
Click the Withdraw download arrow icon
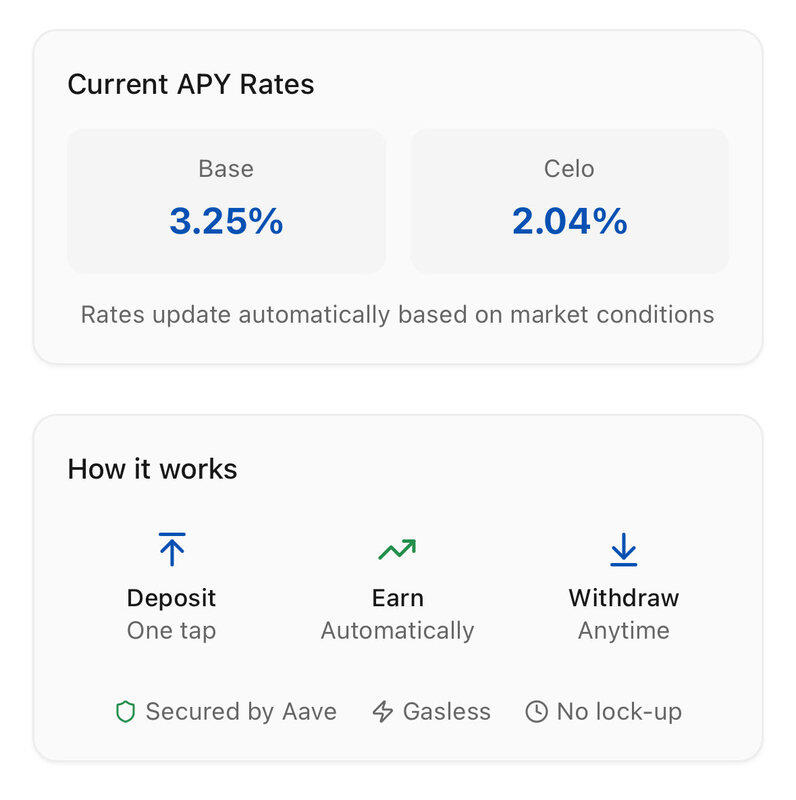pos(623,549)
